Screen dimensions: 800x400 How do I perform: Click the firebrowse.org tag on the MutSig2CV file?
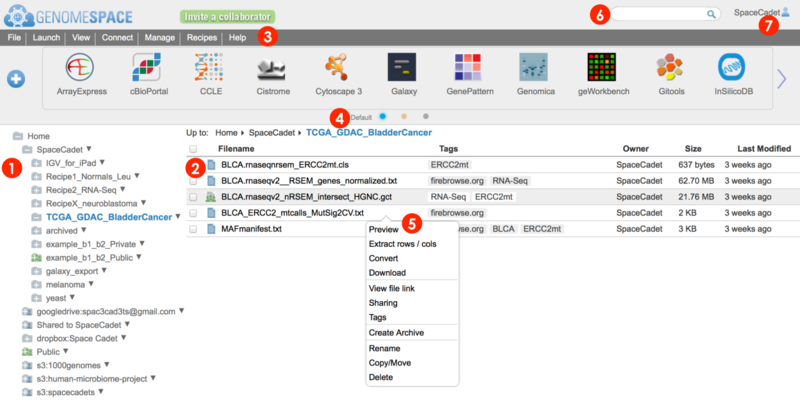pos(457,213)
